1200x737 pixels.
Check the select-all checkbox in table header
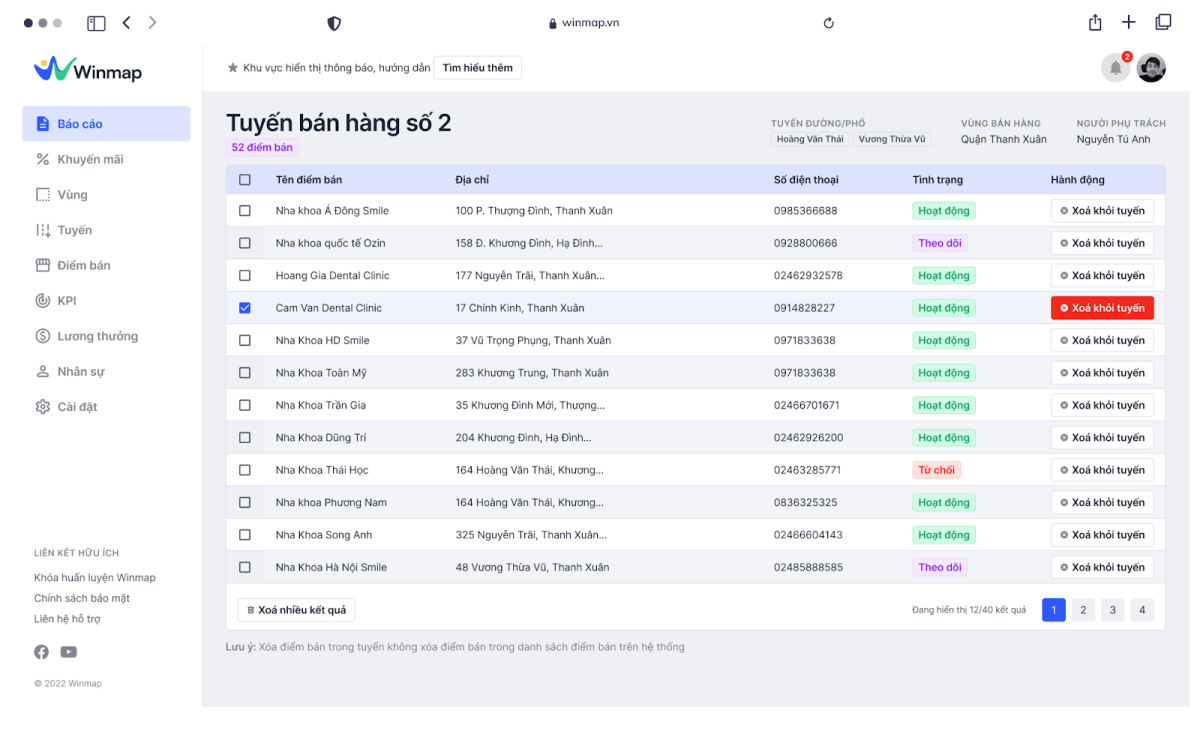point(245,180)
